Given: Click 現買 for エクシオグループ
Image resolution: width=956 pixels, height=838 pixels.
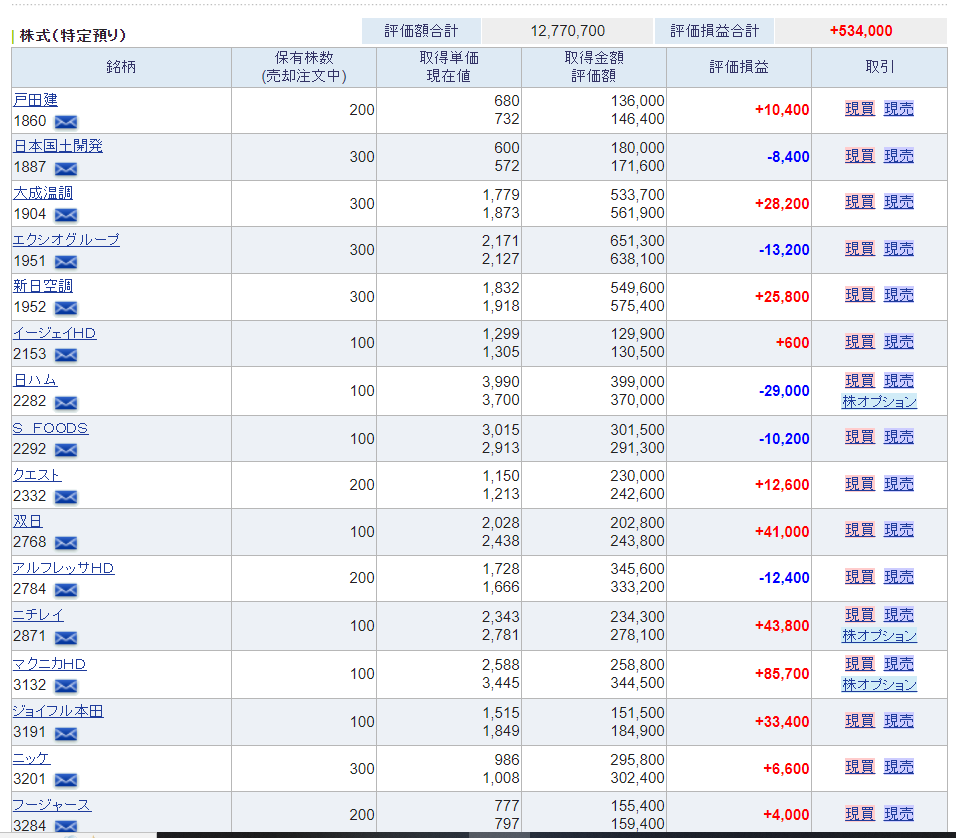Looking at the screenshot, I should tap(860, 249).
